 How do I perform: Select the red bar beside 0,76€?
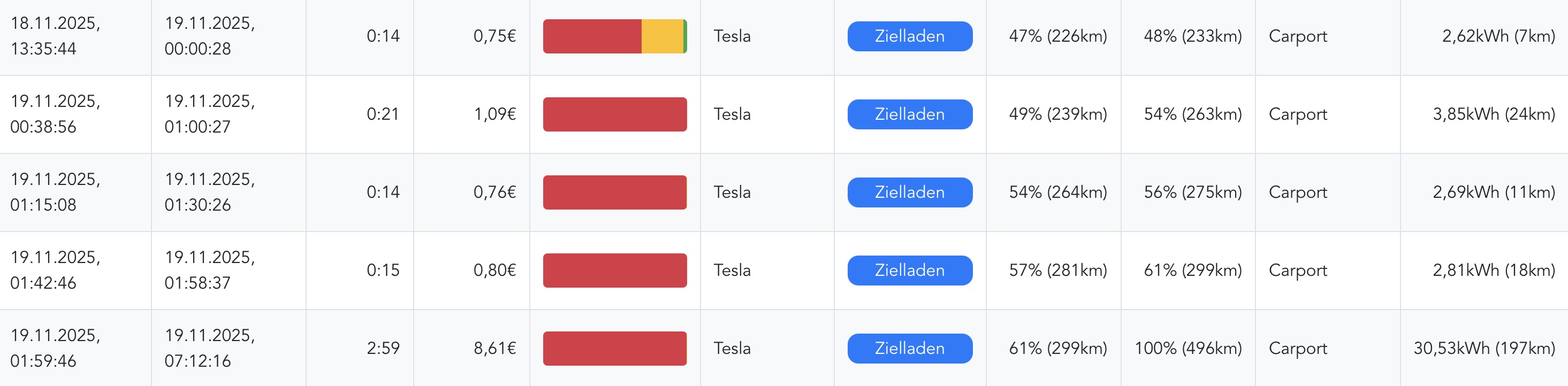point(615,192)
